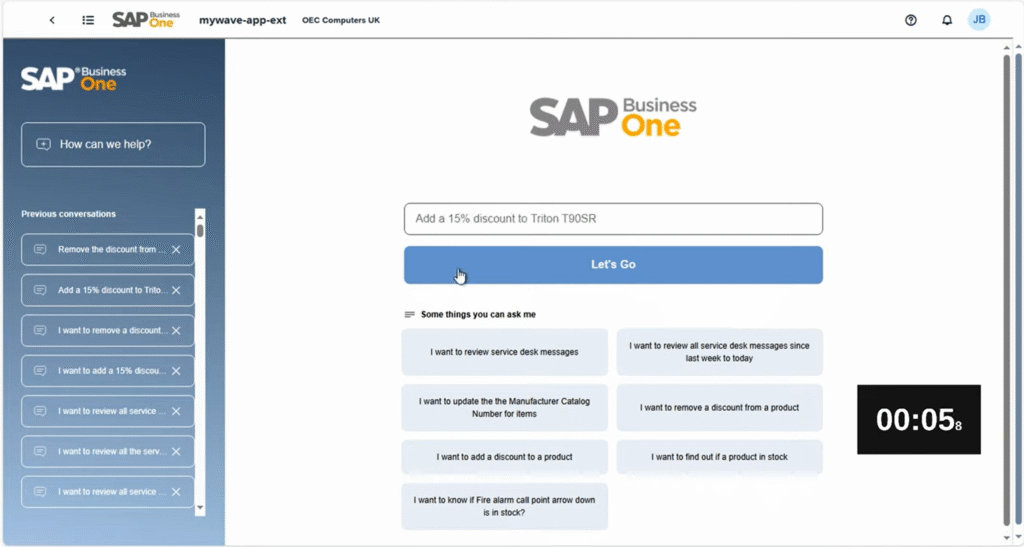
Task: Click the back arrow in top bar
Action: point(52,20)
